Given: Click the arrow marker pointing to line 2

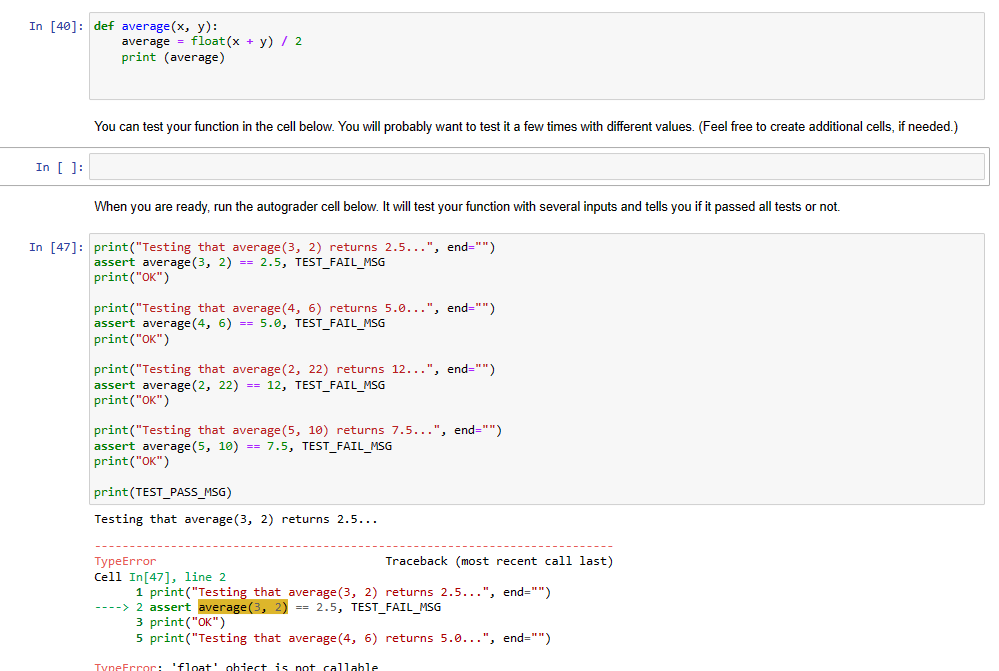Looking at the screenshot, I should [112, 606].
